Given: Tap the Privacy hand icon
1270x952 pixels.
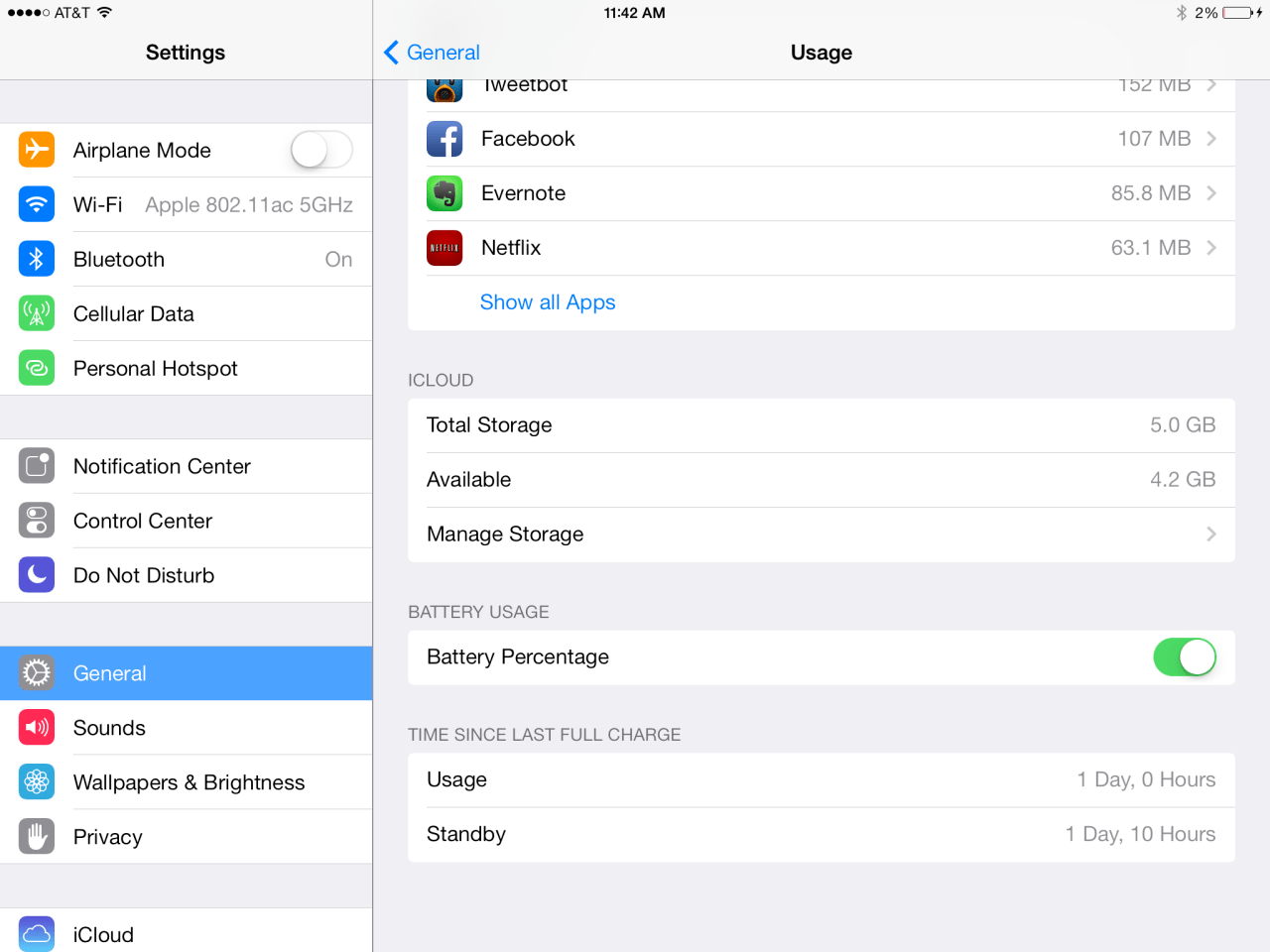Looking at the screenshot, I should [x=37, y=837].
